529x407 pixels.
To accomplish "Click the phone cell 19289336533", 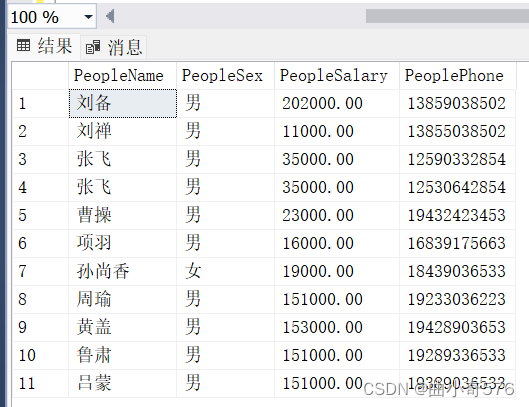I will [x=458, y=356].
